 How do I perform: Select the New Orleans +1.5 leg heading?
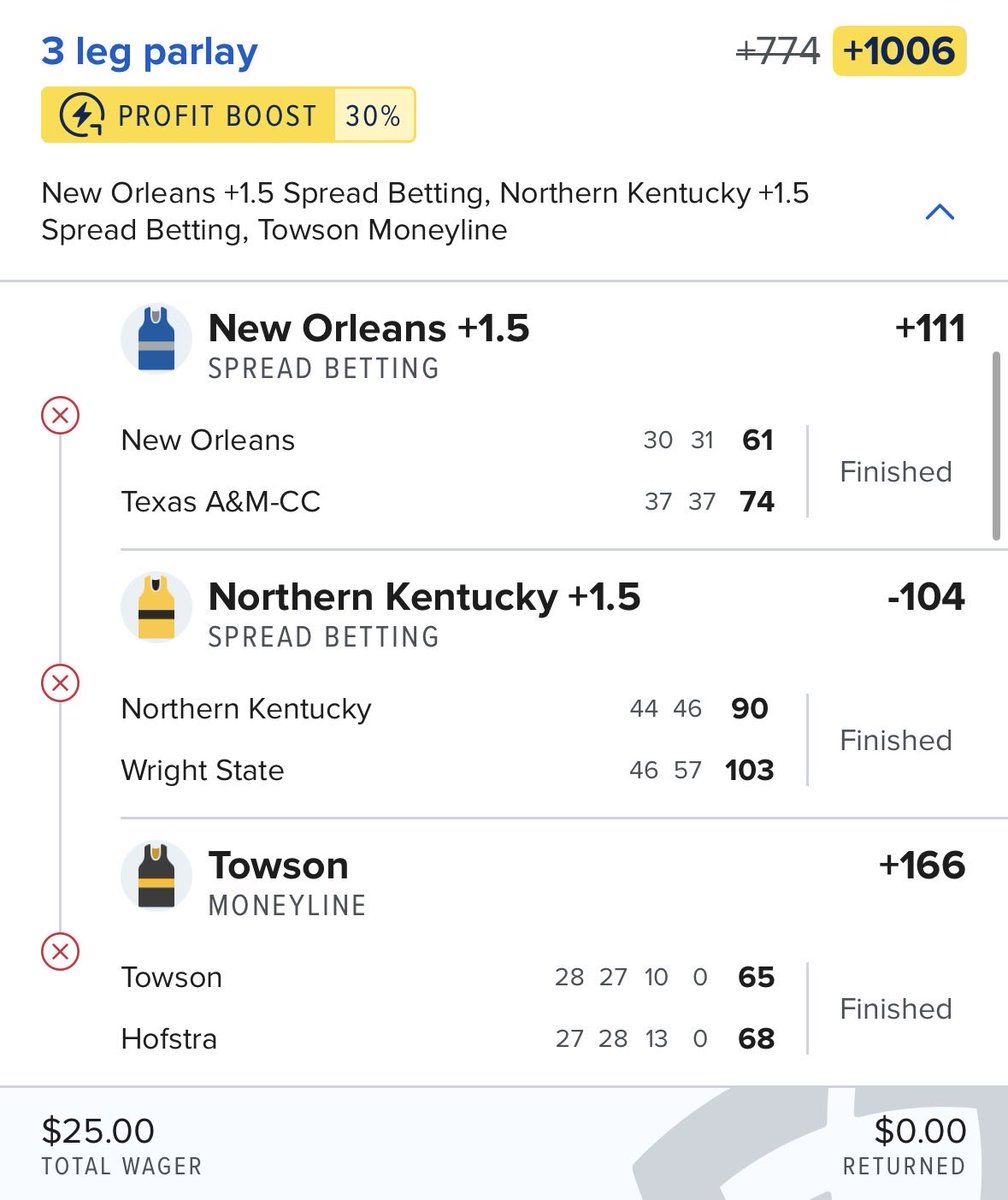tap(368, 328)
